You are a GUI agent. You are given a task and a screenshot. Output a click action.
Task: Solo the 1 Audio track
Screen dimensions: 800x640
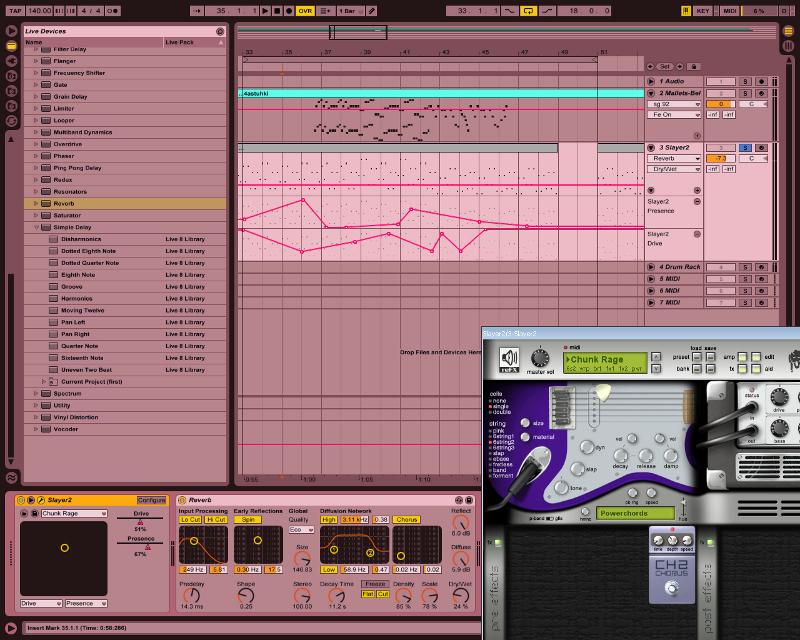(745, 81)
